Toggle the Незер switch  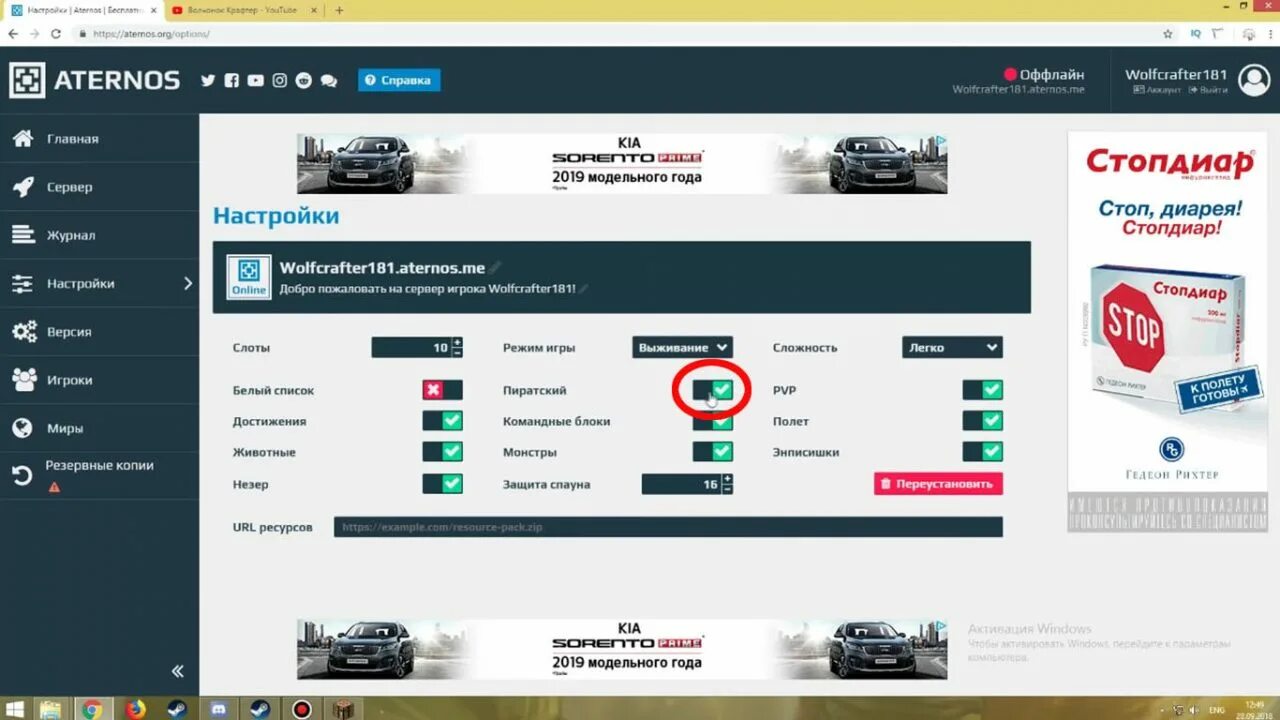(442, 484)
